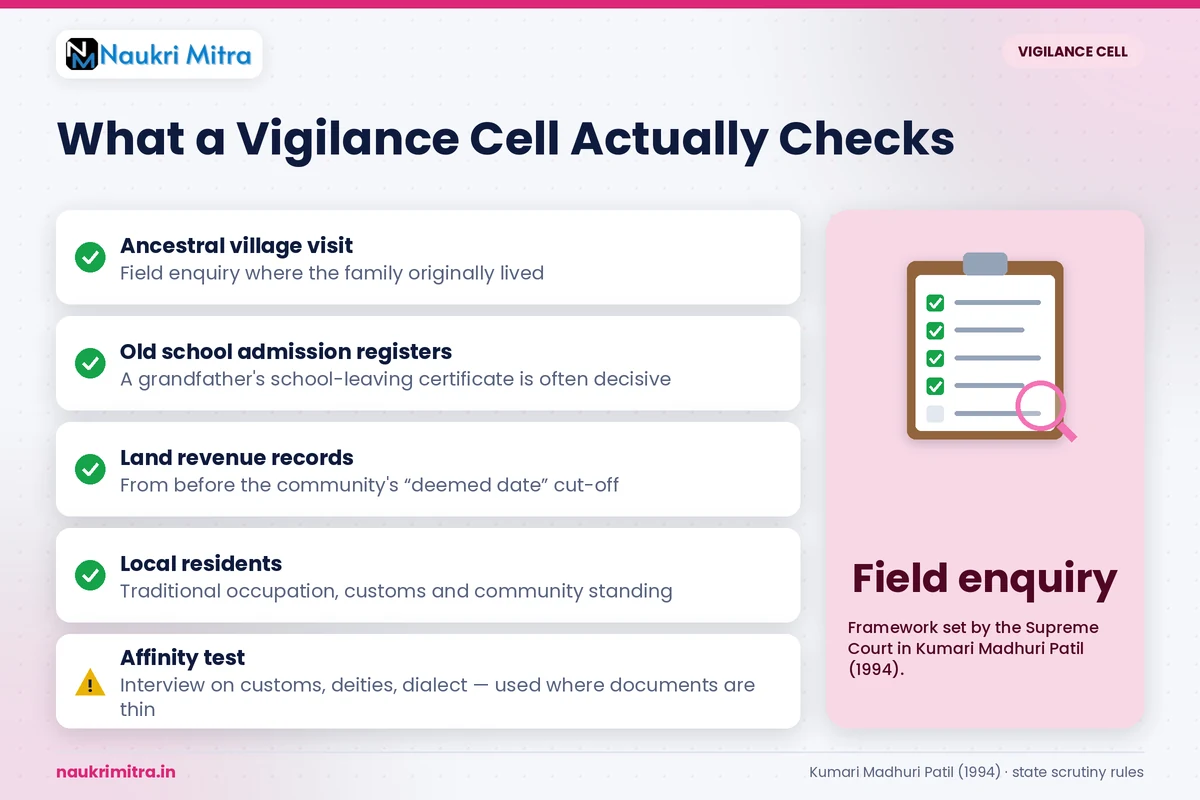Select the 'Affinity test' heading
This screenshot has width=1200, height=800.
coord(183,657)
